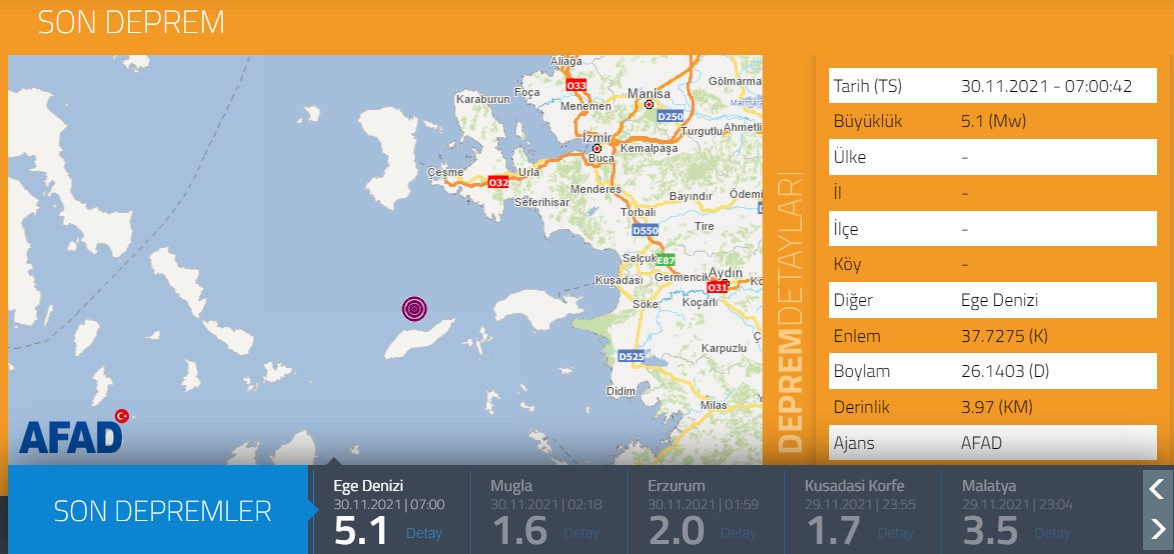
Task: Click the Diğer value Ege Denizi
Action: 1000,300
